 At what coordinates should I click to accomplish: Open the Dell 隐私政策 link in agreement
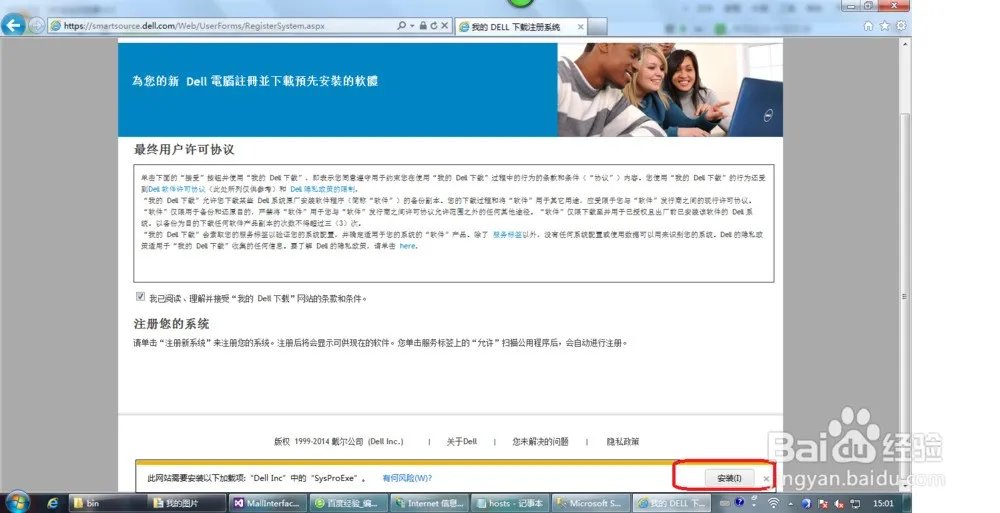323,190
